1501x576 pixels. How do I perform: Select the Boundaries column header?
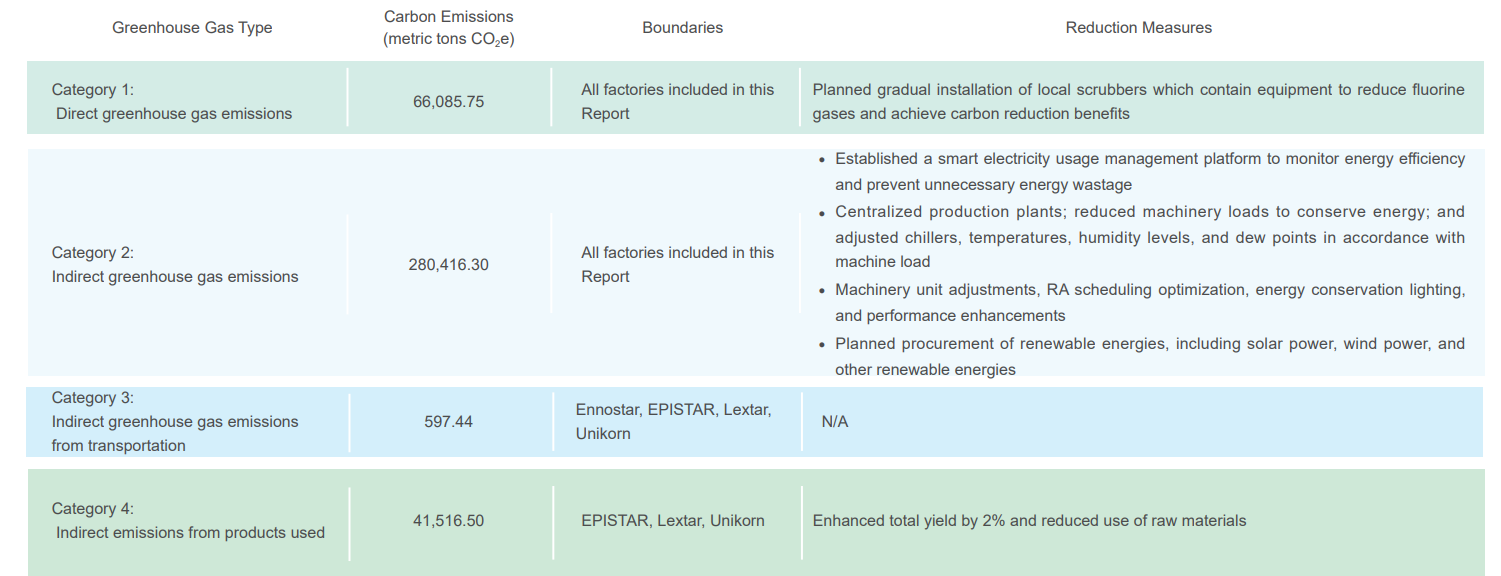point(682,28)
